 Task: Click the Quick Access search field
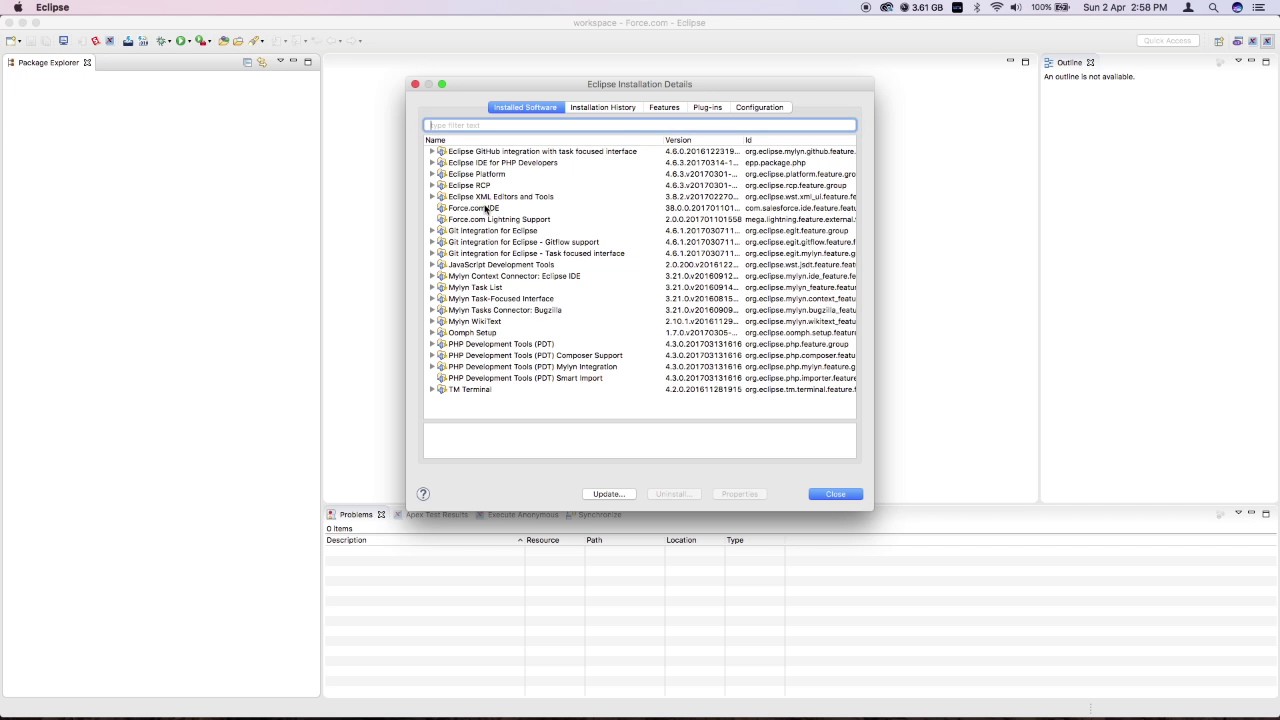1167,41
